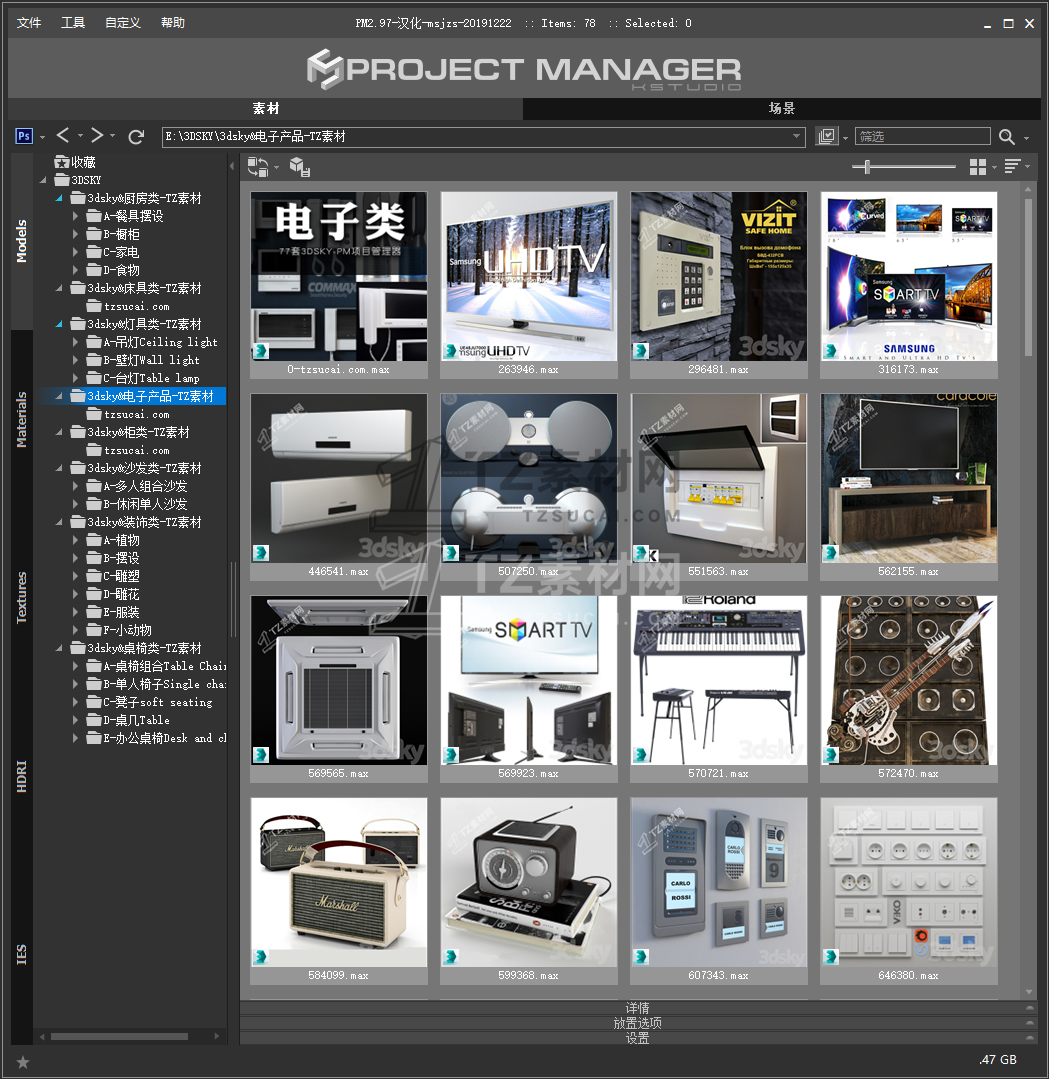Expand the 设置 settings panel
Image resolution: width=1049 pixels, height=1079 pixels.
[x=637, y=1038]
